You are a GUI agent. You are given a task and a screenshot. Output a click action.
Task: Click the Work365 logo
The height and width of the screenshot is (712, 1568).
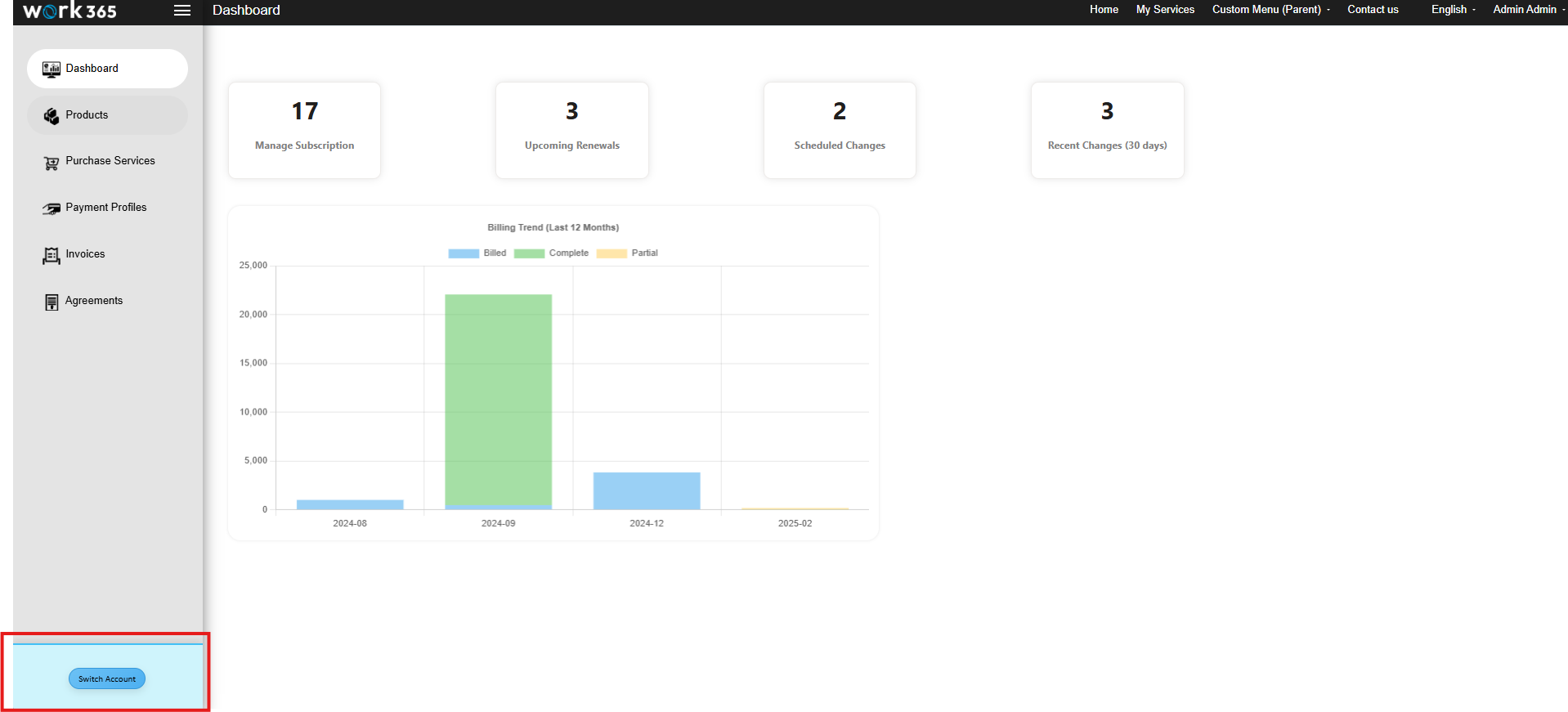69,11
